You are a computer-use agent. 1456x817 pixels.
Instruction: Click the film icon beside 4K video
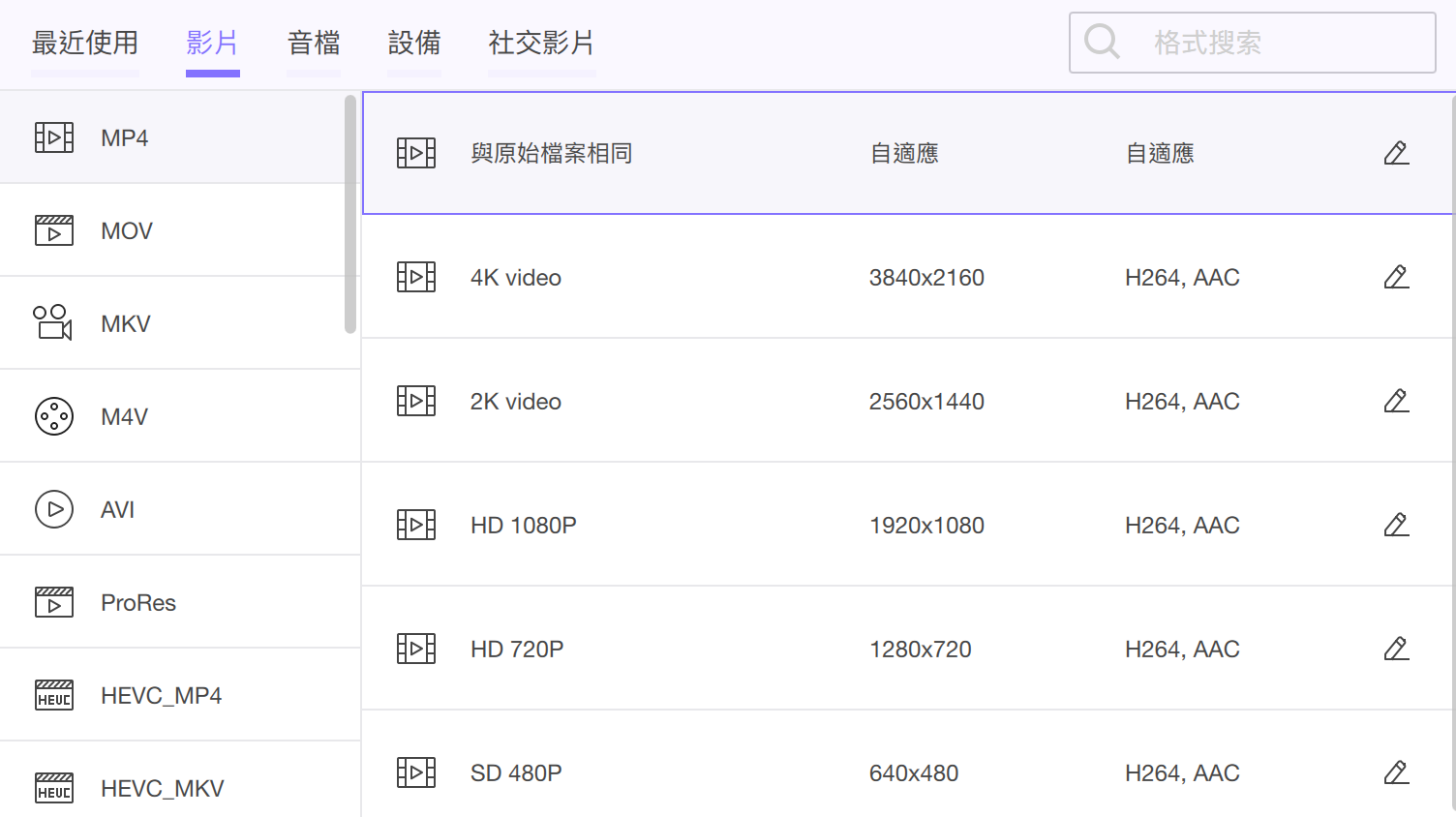pos(416,277)
